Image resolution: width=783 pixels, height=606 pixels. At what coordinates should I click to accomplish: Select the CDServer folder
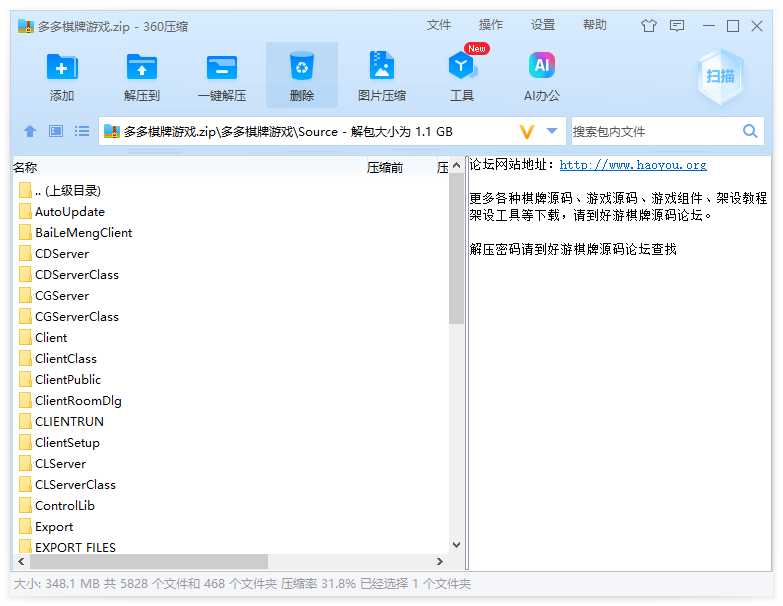coord(54,254)
